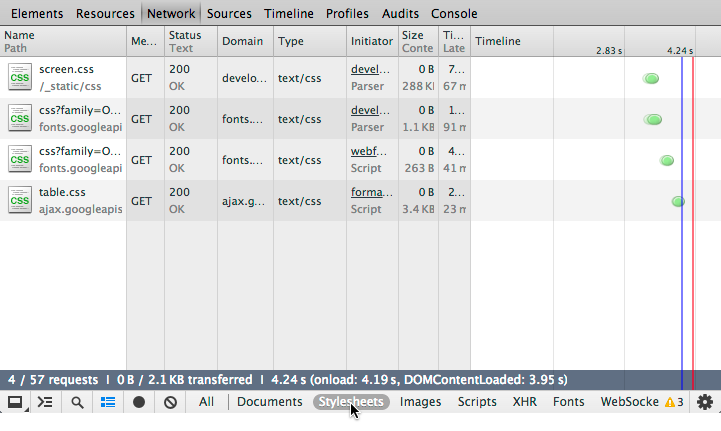
Task: Toggle the record network log button
Action: (139, 402)
